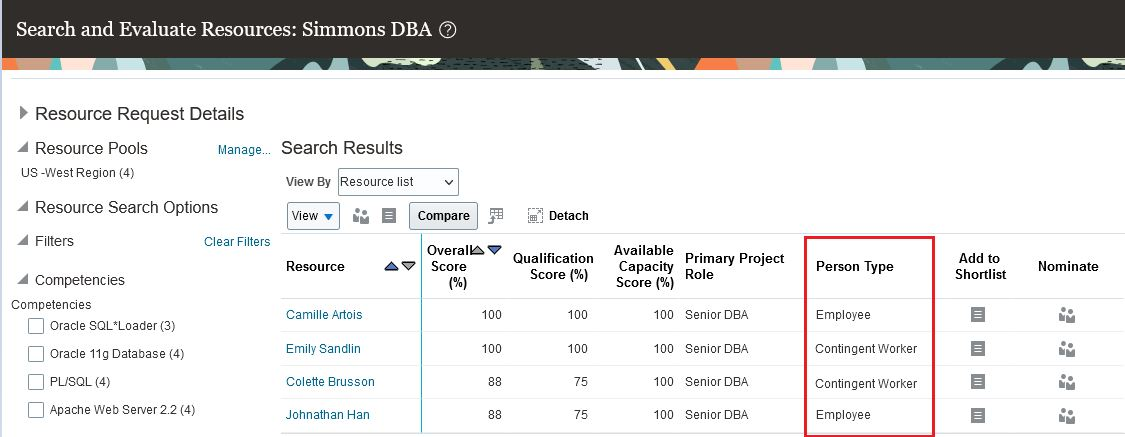The height and width of the screenshot is (437, 1125).
Task: Open the View menu in toolbar
Action: [x=313, y=216]
